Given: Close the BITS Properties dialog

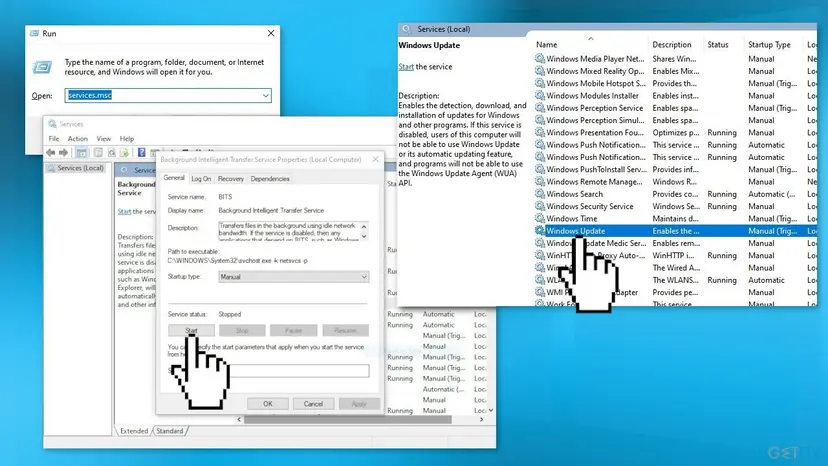Looking at the screenshot, I should [x=375, y=159].
